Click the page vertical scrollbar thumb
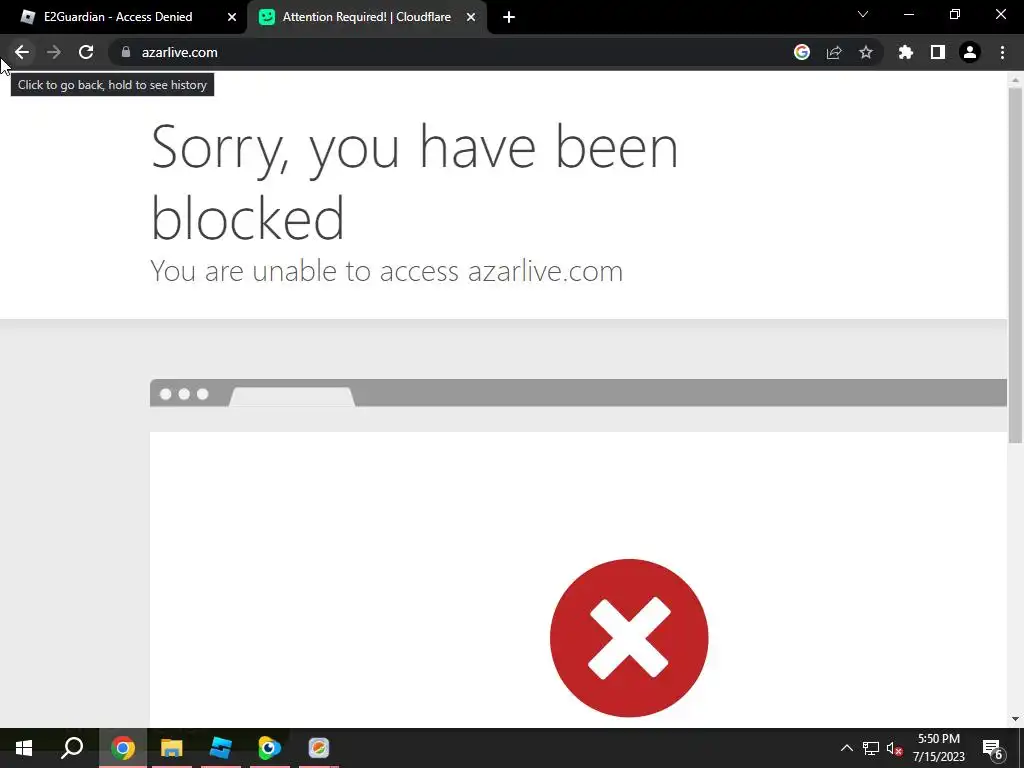The height and width of the screenshot is (768, 1024). click(1015, 265)
